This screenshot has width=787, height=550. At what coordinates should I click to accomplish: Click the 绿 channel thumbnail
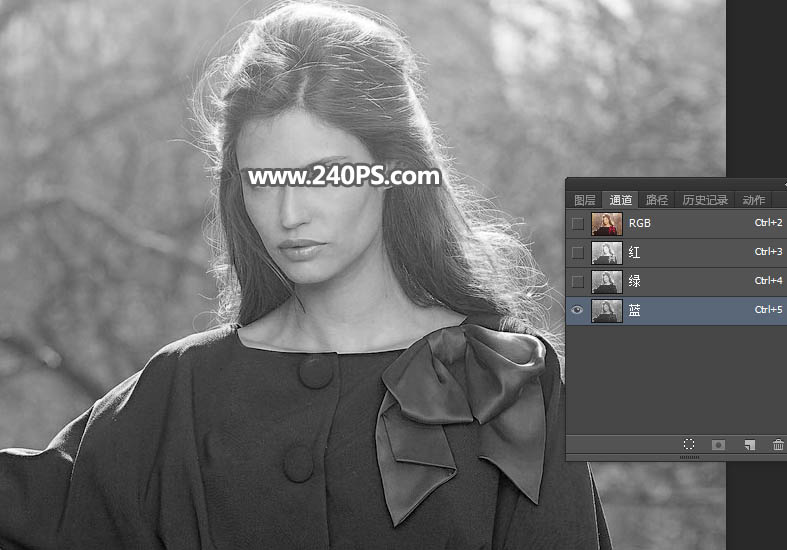pos(607,282)
